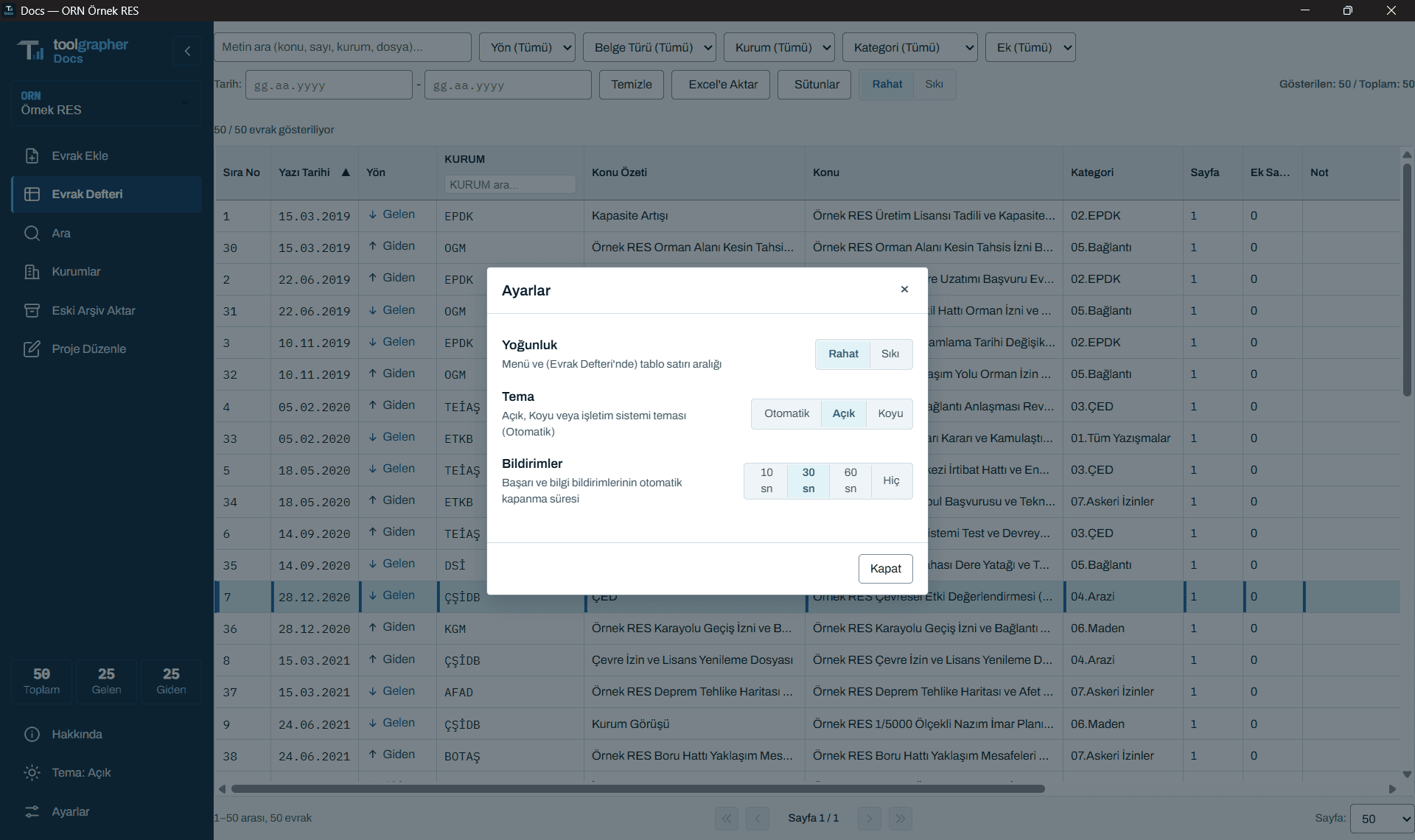This screenshot has height=840, width=1415.
Task: Set notifications to Hiç
Action: [x=892, y=481]
